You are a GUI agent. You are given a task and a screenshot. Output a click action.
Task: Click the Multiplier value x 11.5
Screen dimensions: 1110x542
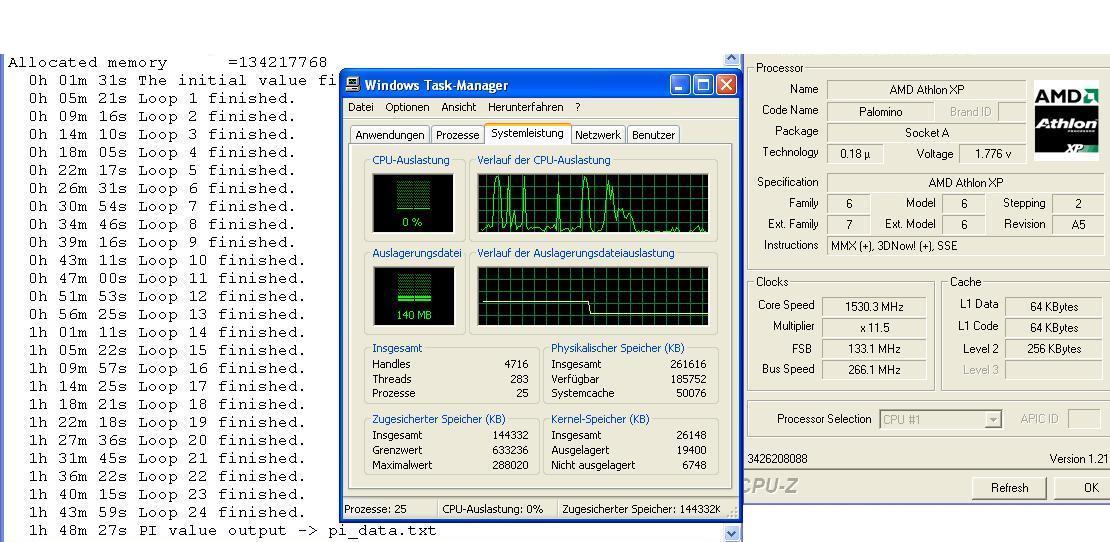click(874, 328)
